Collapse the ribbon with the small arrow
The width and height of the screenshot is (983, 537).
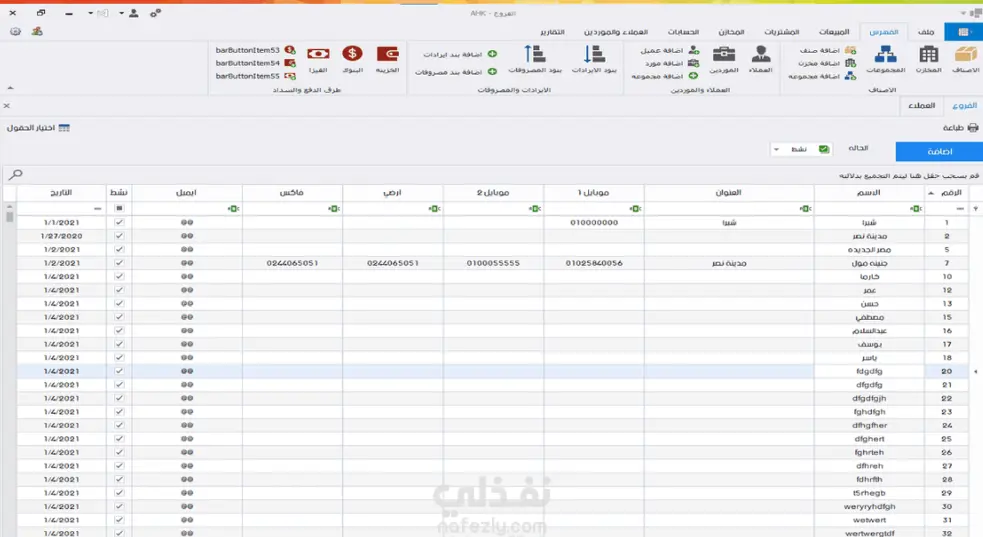click(x=10, y=88)
